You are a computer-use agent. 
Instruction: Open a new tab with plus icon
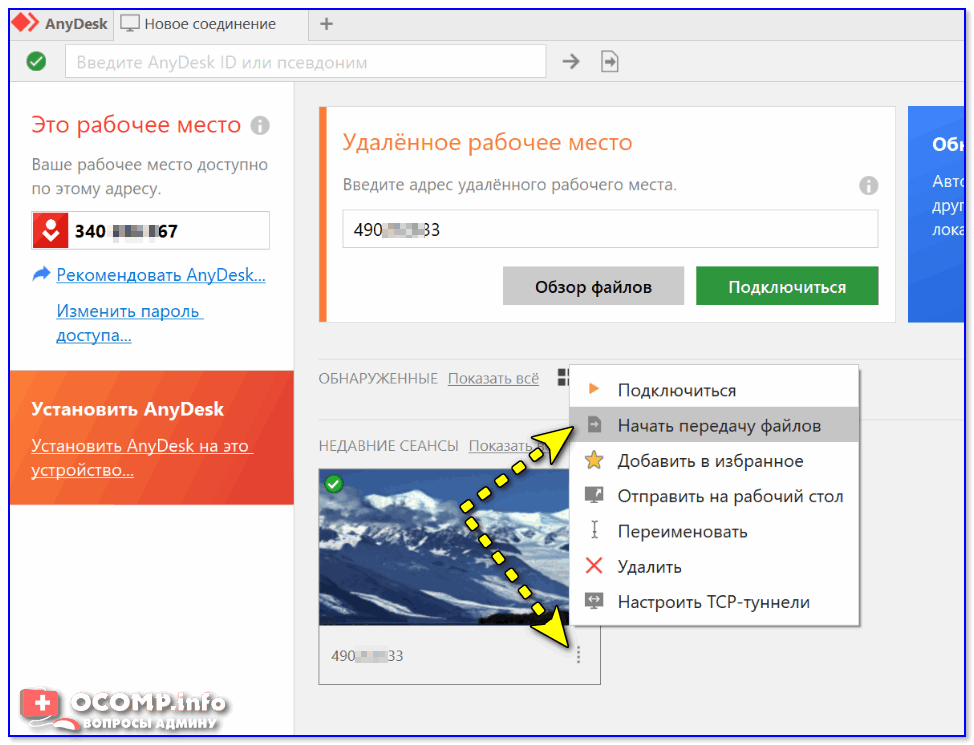[x=326, y=23]
